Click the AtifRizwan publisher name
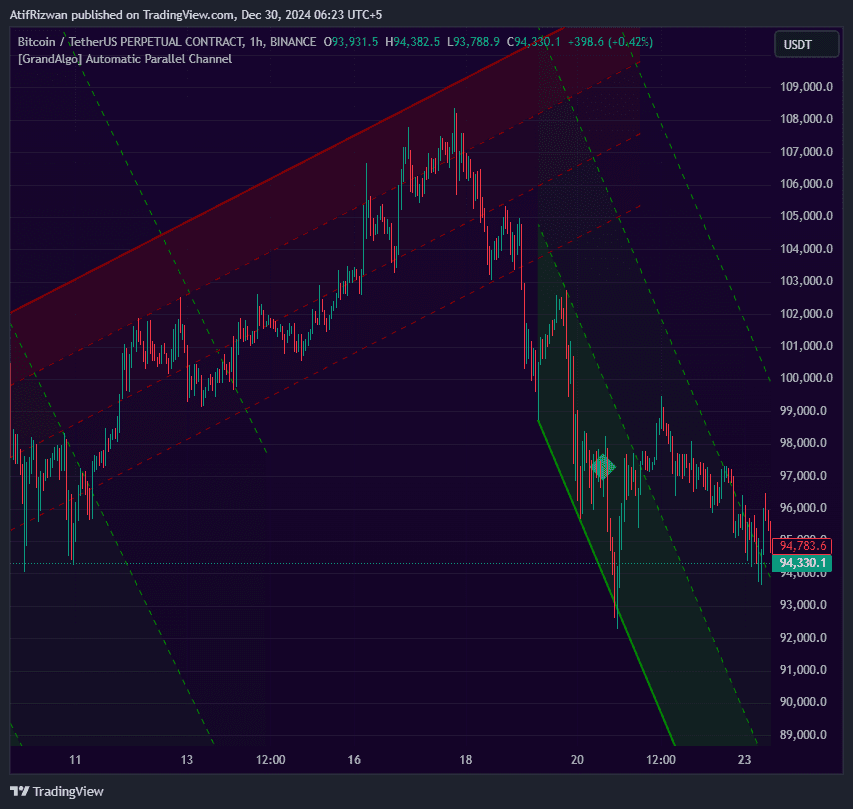The image size is (853, 809). point(40,15)
